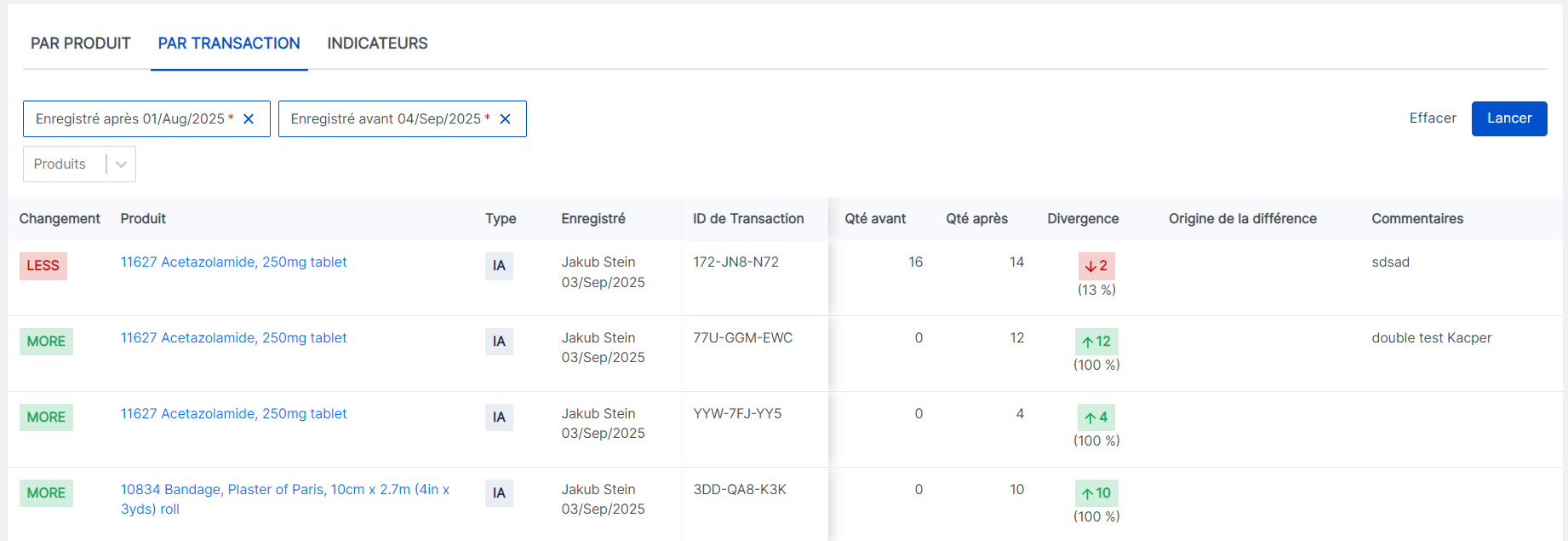Viewport: 1568px width, 541px height.
Task: Click the green up-arrow 10 divergence badge
Action: pyautogui.click(x=1096, y=493)
